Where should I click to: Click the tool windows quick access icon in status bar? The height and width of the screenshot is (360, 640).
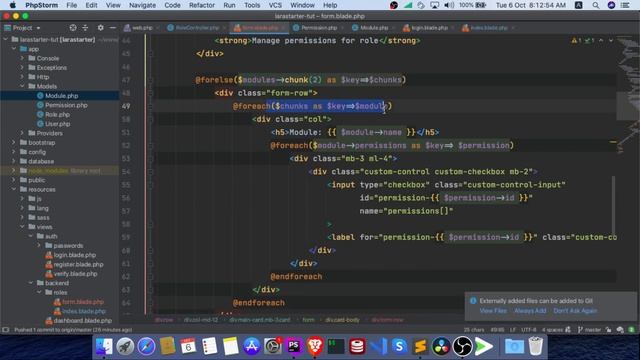click(5, 330)
